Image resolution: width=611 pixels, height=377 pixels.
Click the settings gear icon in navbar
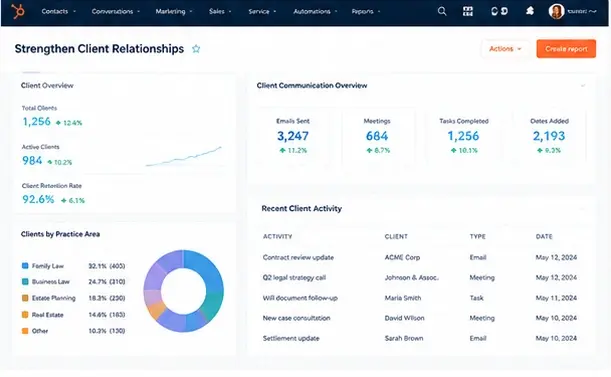(x=530, y=11)
